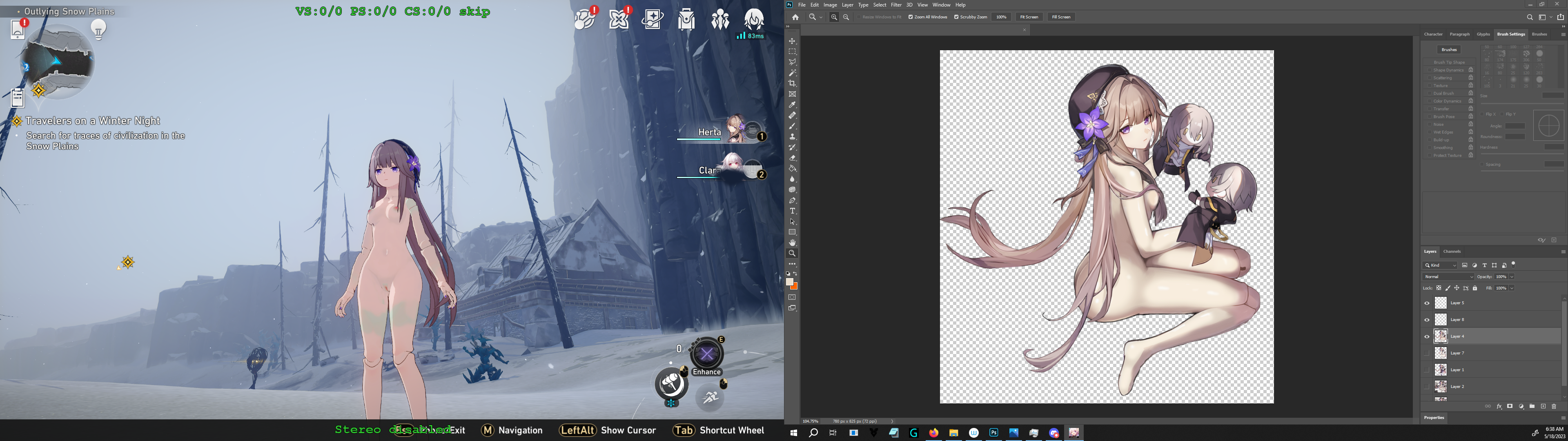Switch to the Channels tab
The width and height of the screenshot is (1568, 441).
1452,252
